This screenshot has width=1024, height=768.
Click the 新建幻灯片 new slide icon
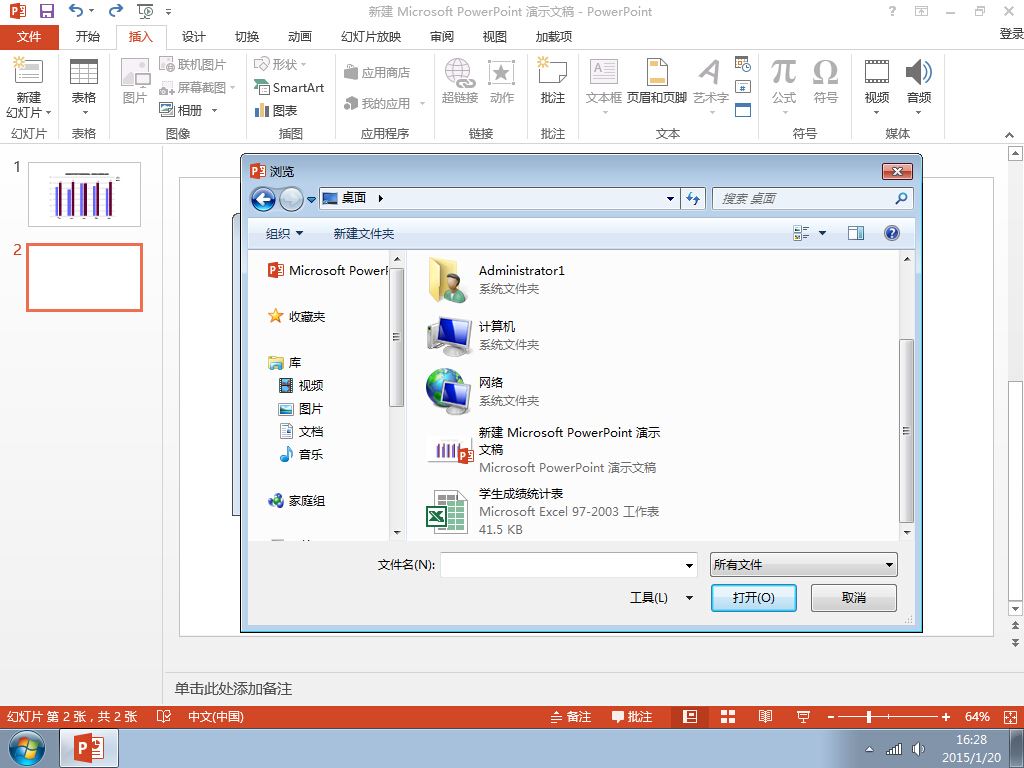pos(28,72)
